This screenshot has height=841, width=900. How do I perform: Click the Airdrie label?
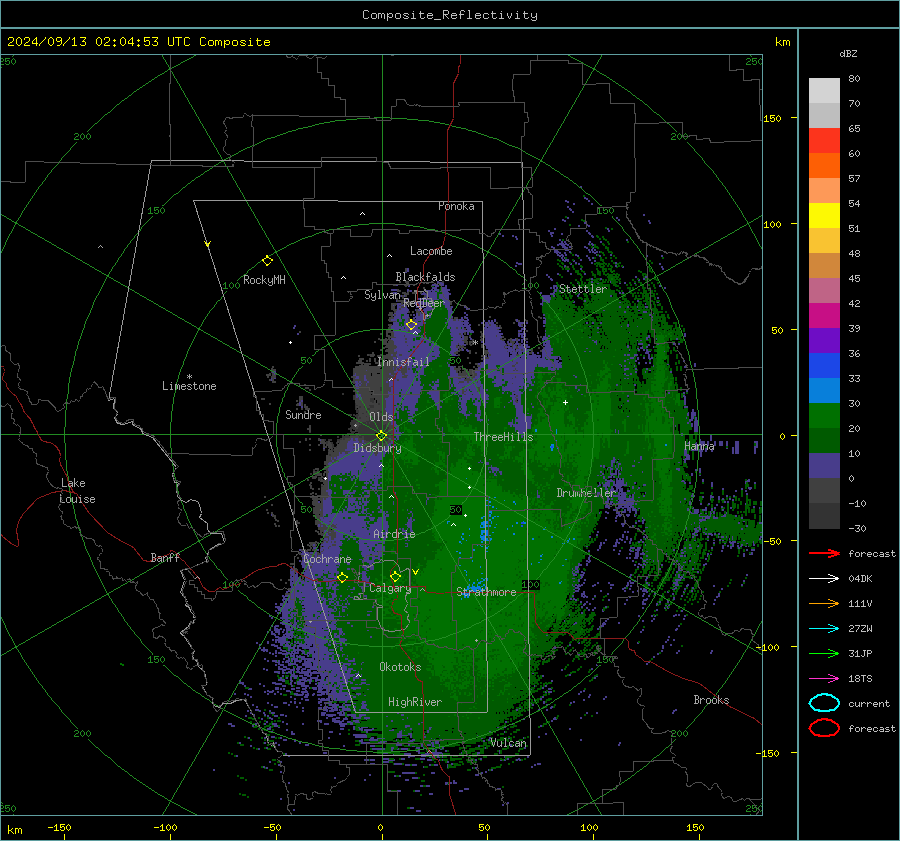coord(394,534)
